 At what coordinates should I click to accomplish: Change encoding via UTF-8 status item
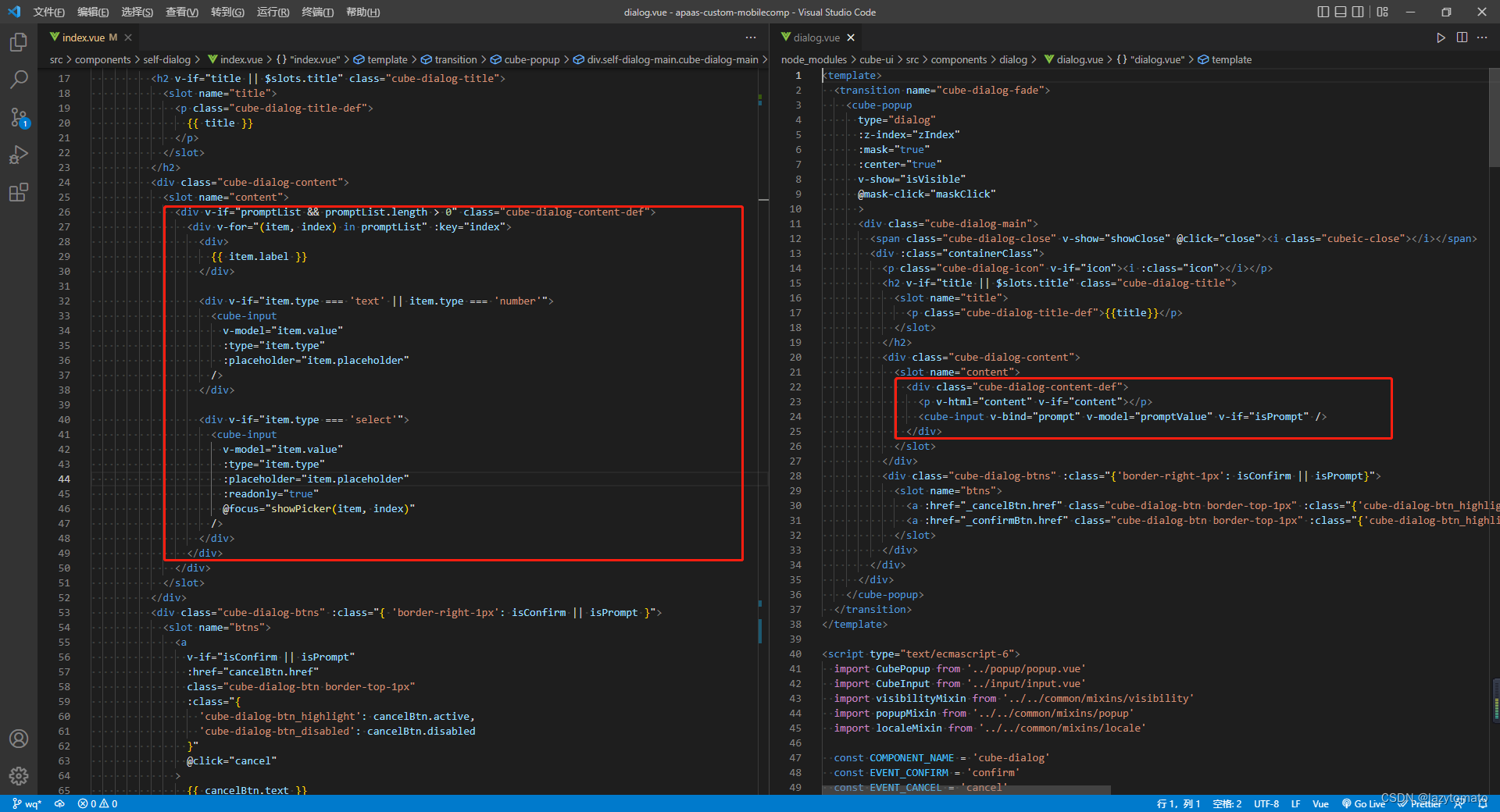click(x=1266, y=803)
